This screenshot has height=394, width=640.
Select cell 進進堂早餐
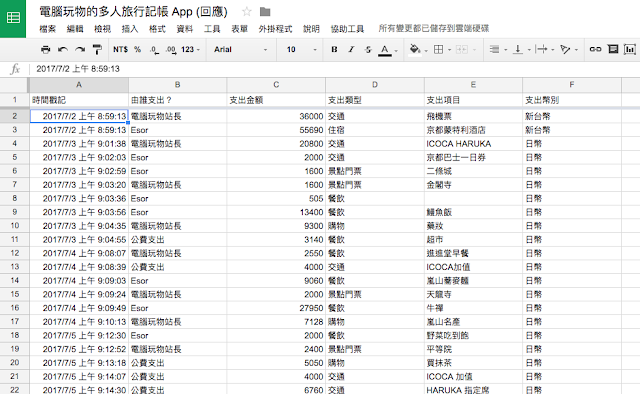[x=473, y=253]
